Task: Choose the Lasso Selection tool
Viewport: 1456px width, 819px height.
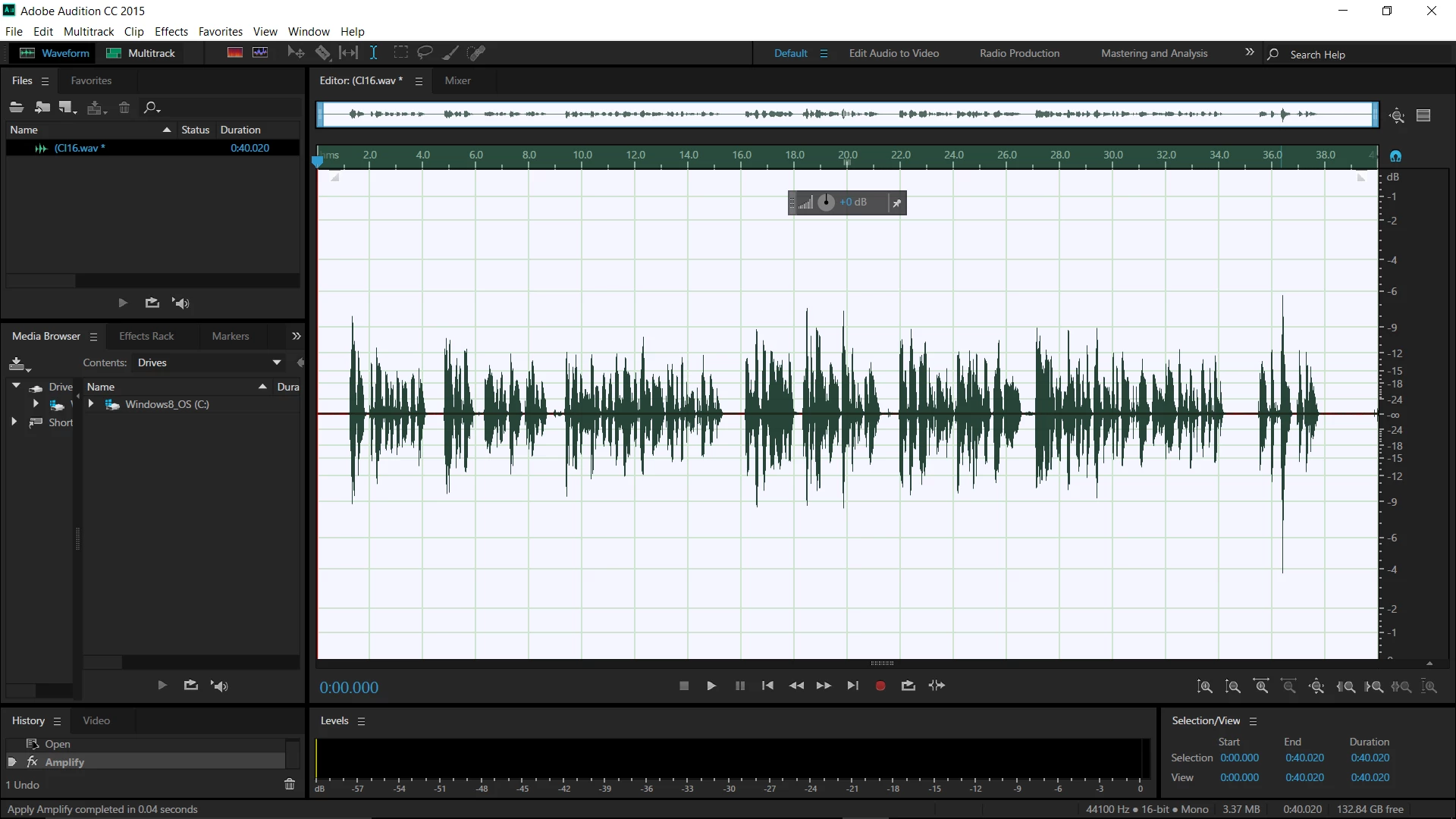Action: 425,53
